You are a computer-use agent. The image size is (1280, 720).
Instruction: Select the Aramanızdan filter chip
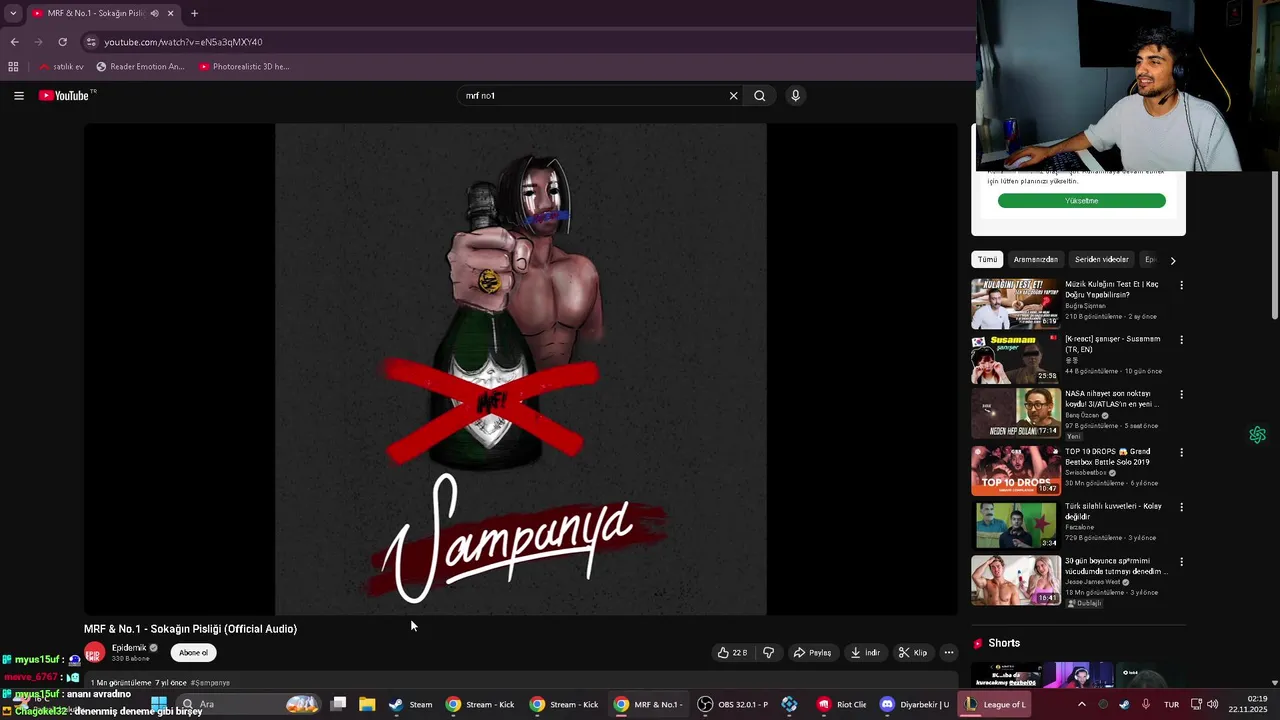coord(1035,260)
